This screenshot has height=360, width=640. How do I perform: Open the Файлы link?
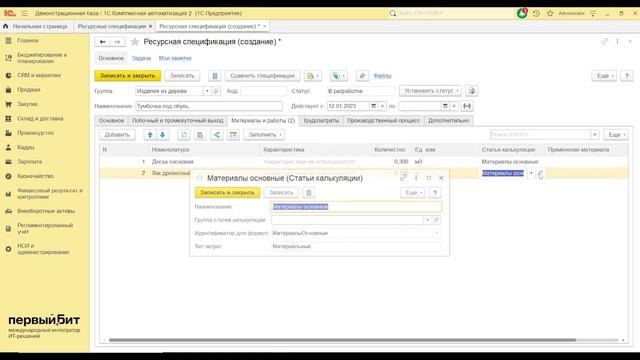382,76
